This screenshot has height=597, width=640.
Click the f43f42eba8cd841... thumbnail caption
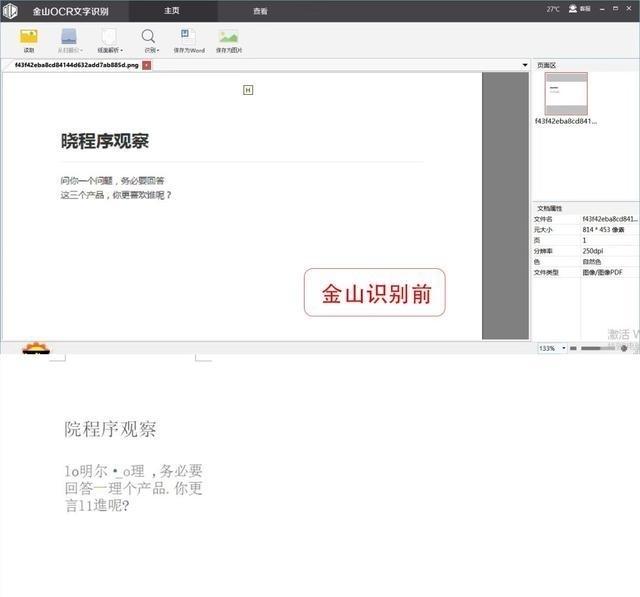566,121
